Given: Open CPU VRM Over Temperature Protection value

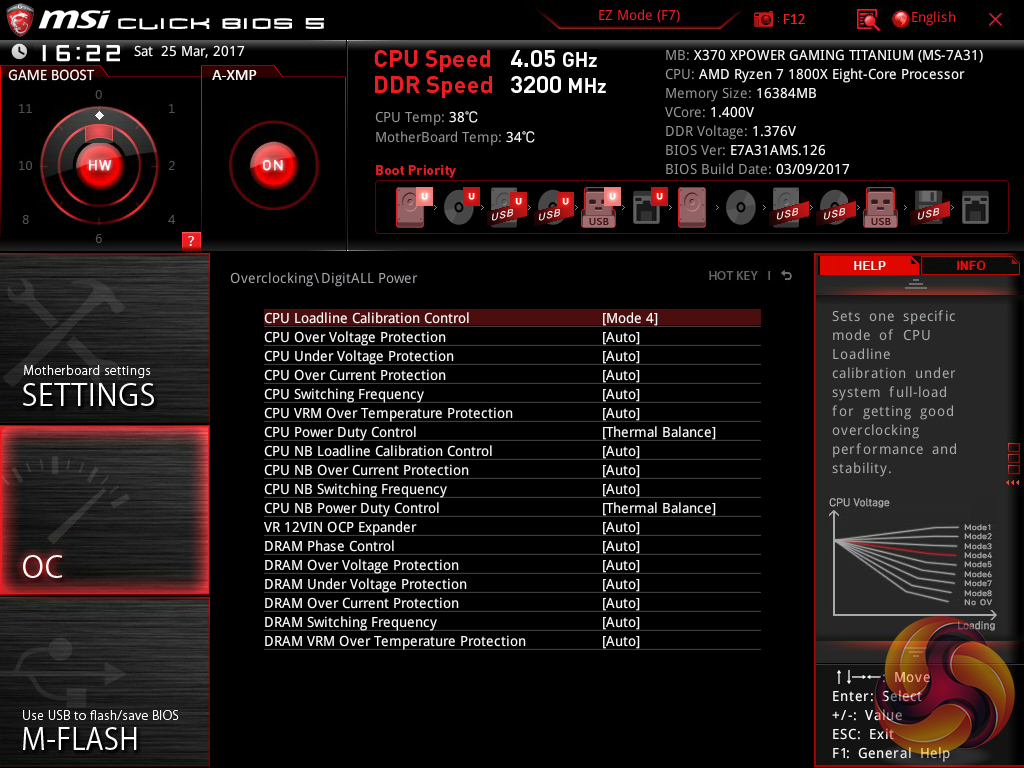Looking at the screenshot, I should point(621,413).
